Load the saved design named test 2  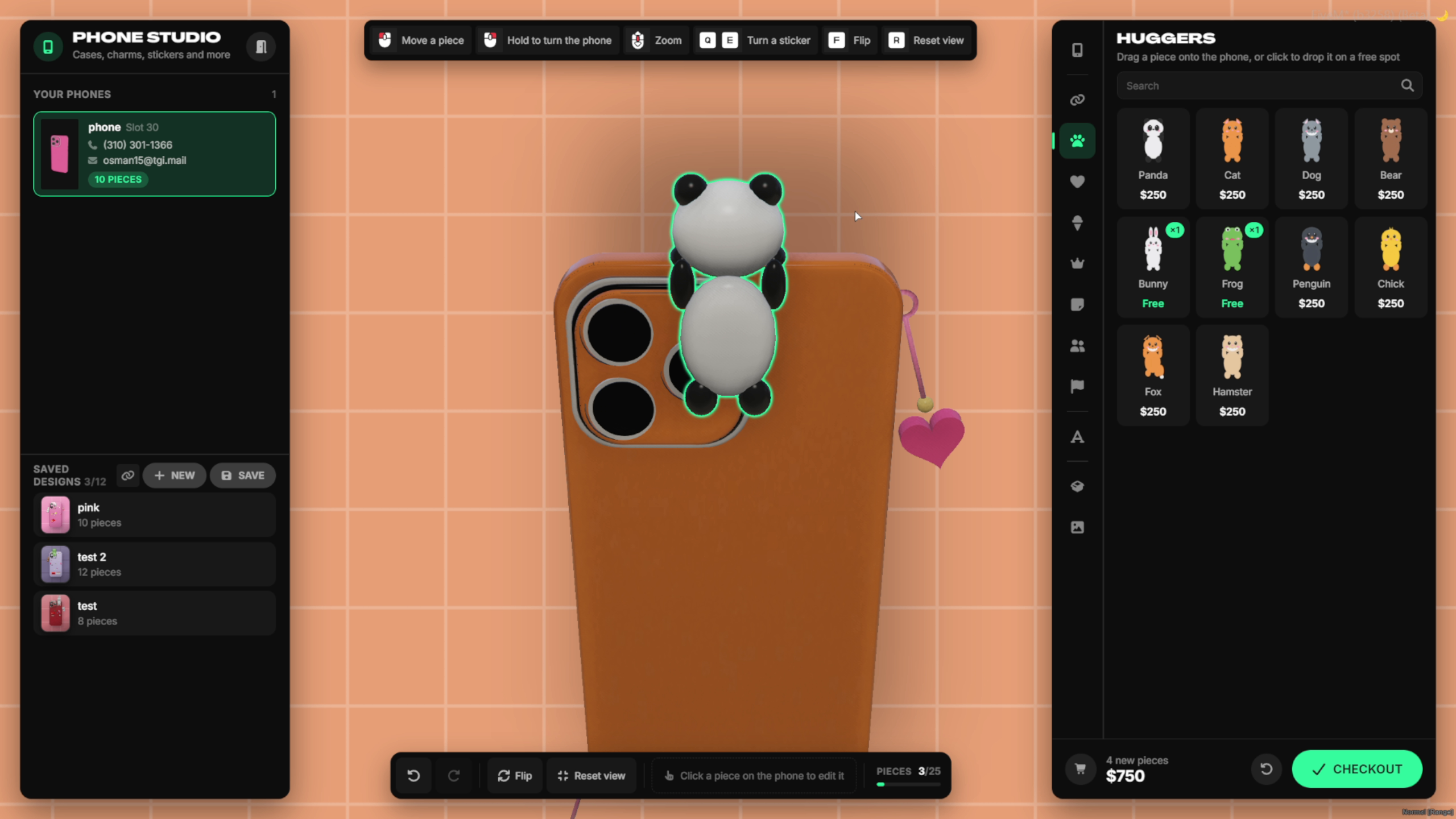coord(155,564)
